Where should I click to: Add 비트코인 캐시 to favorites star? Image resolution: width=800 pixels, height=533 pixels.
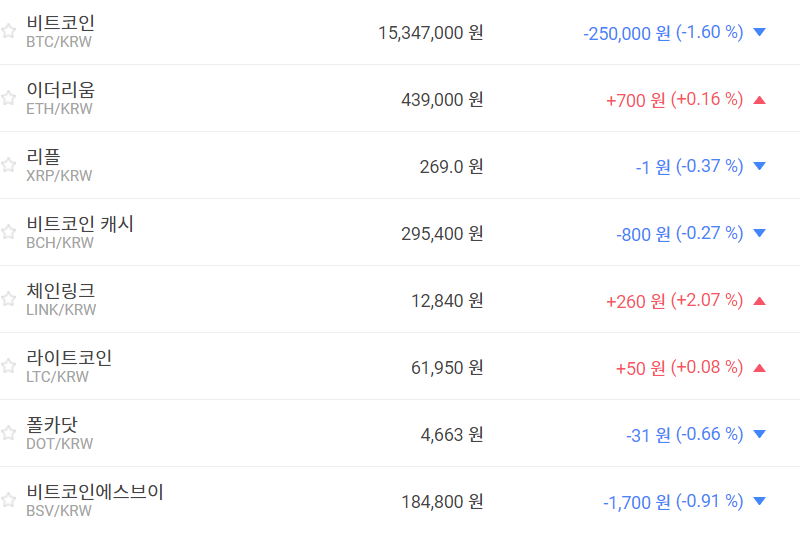[x=9, y=232]
